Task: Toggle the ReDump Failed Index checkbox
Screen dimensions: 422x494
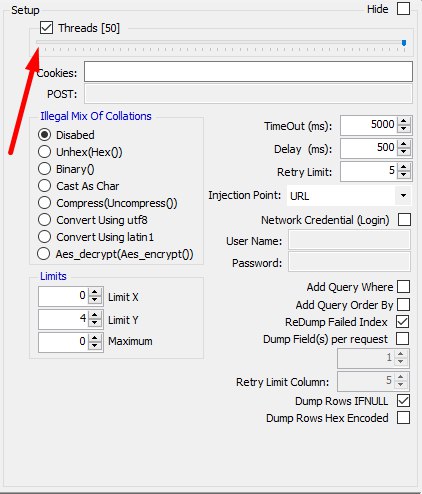Action: click(x=403, y=322)
